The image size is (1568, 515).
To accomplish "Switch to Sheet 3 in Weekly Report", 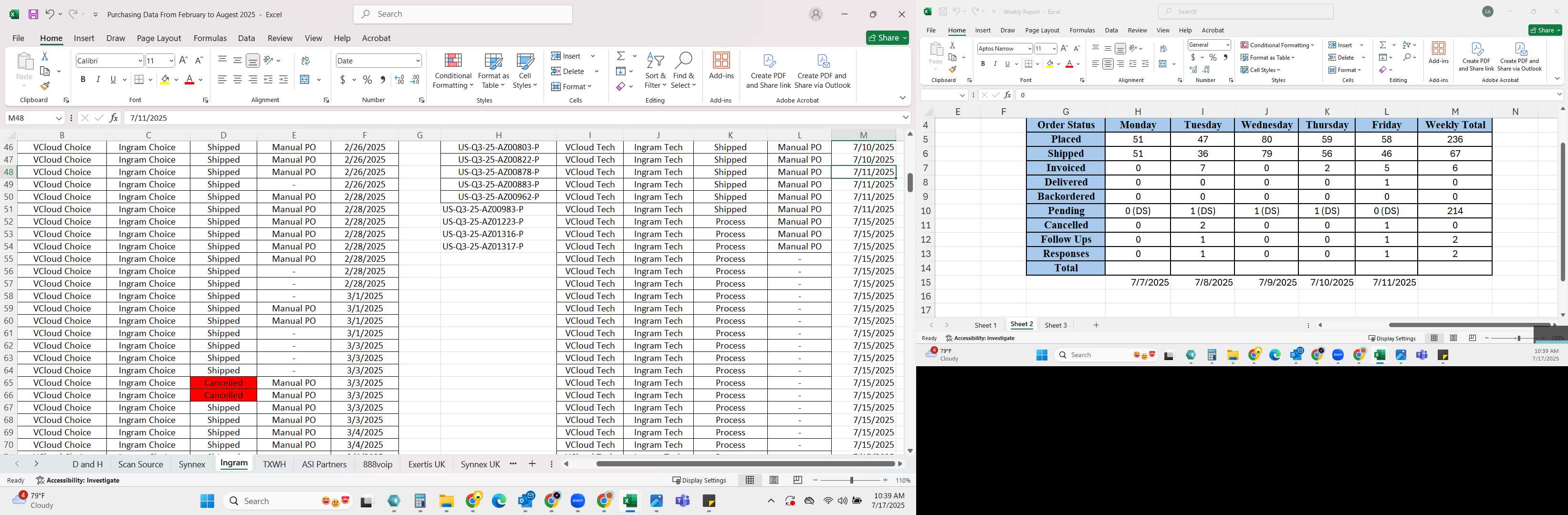I will 1056,325.
